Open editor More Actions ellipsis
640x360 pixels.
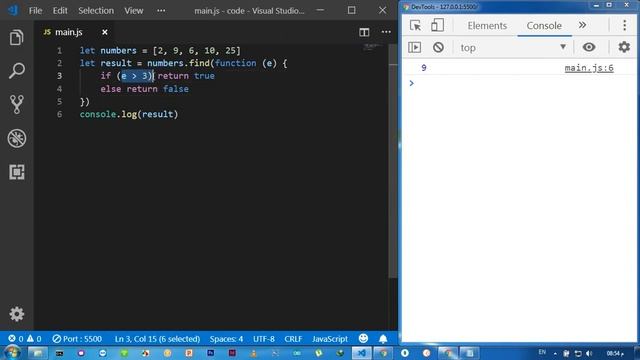386,32
